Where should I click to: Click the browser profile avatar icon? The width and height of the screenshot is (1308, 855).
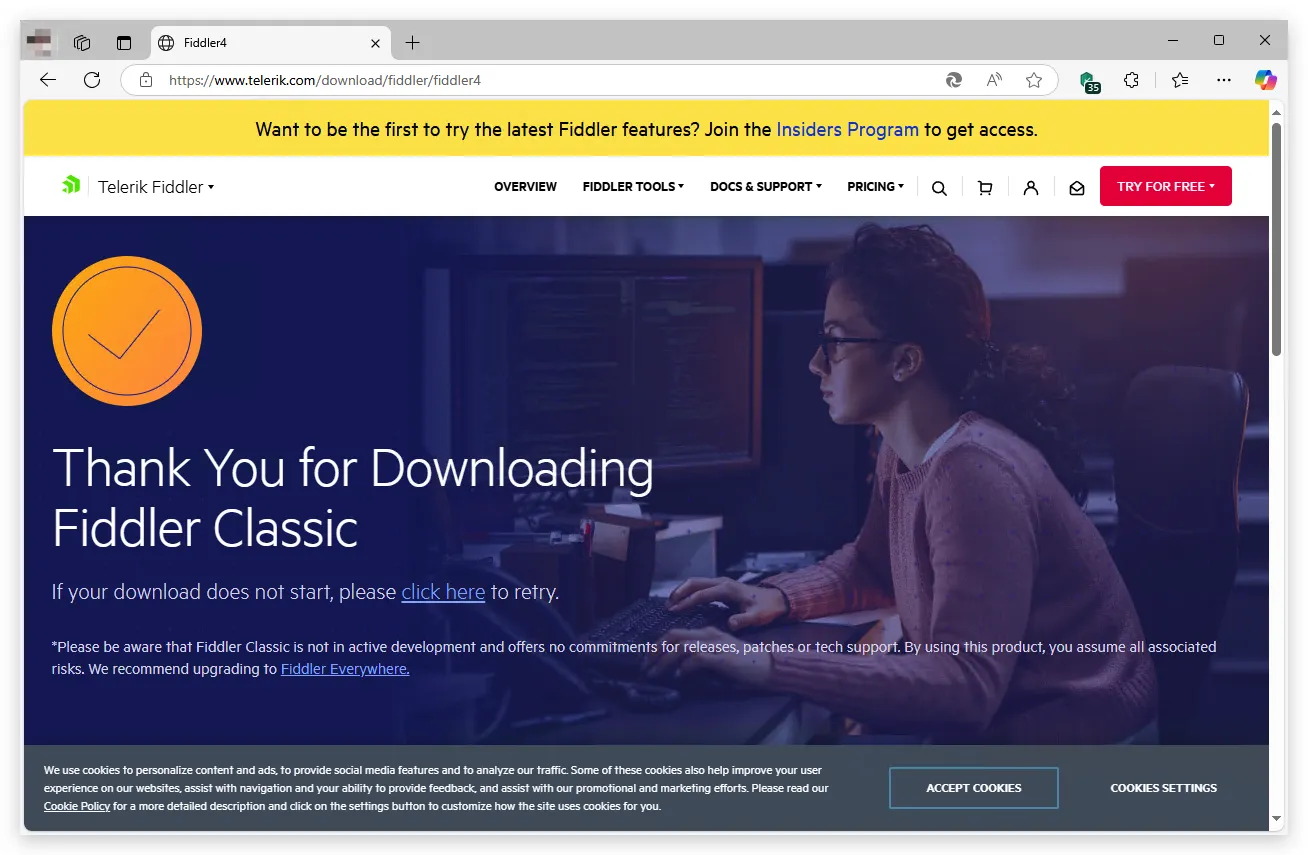tap(39, 43)
